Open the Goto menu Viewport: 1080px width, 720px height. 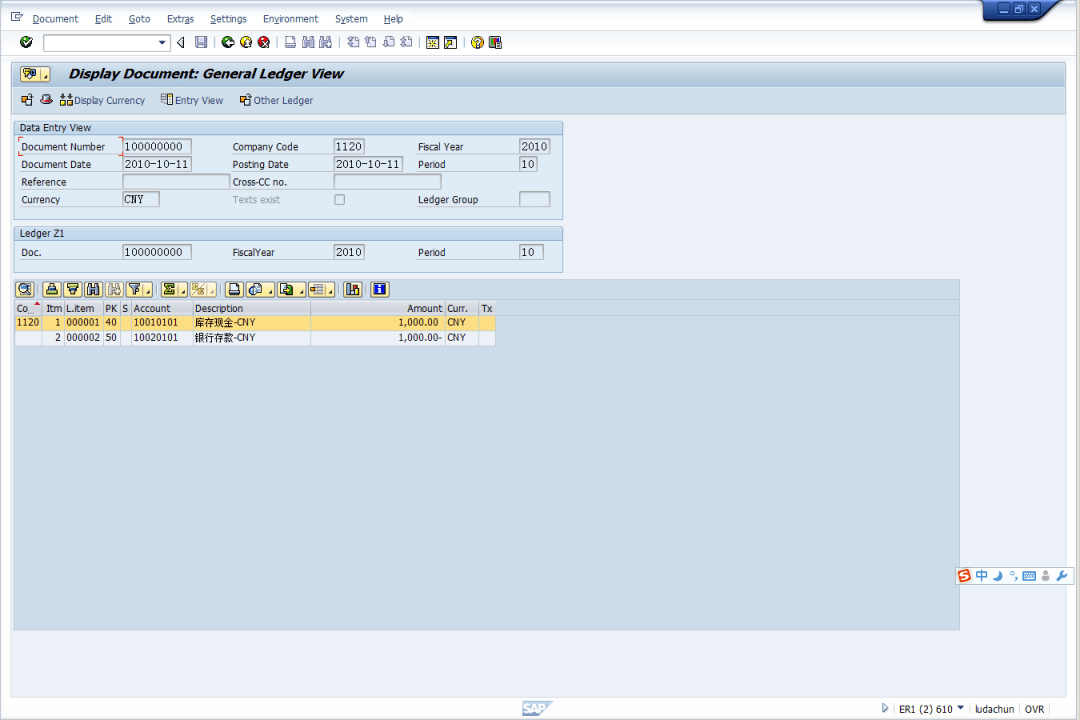139,19
